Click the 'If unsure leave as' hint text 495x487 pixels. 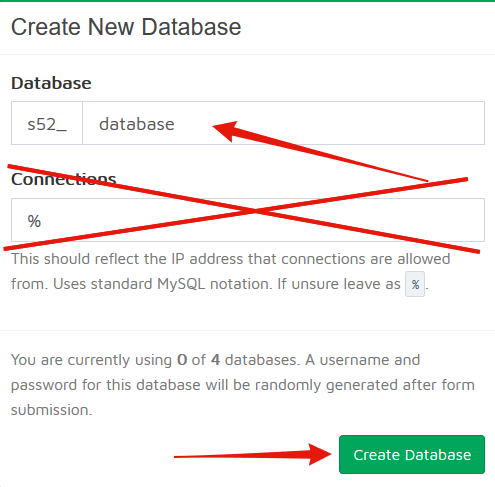339,284
